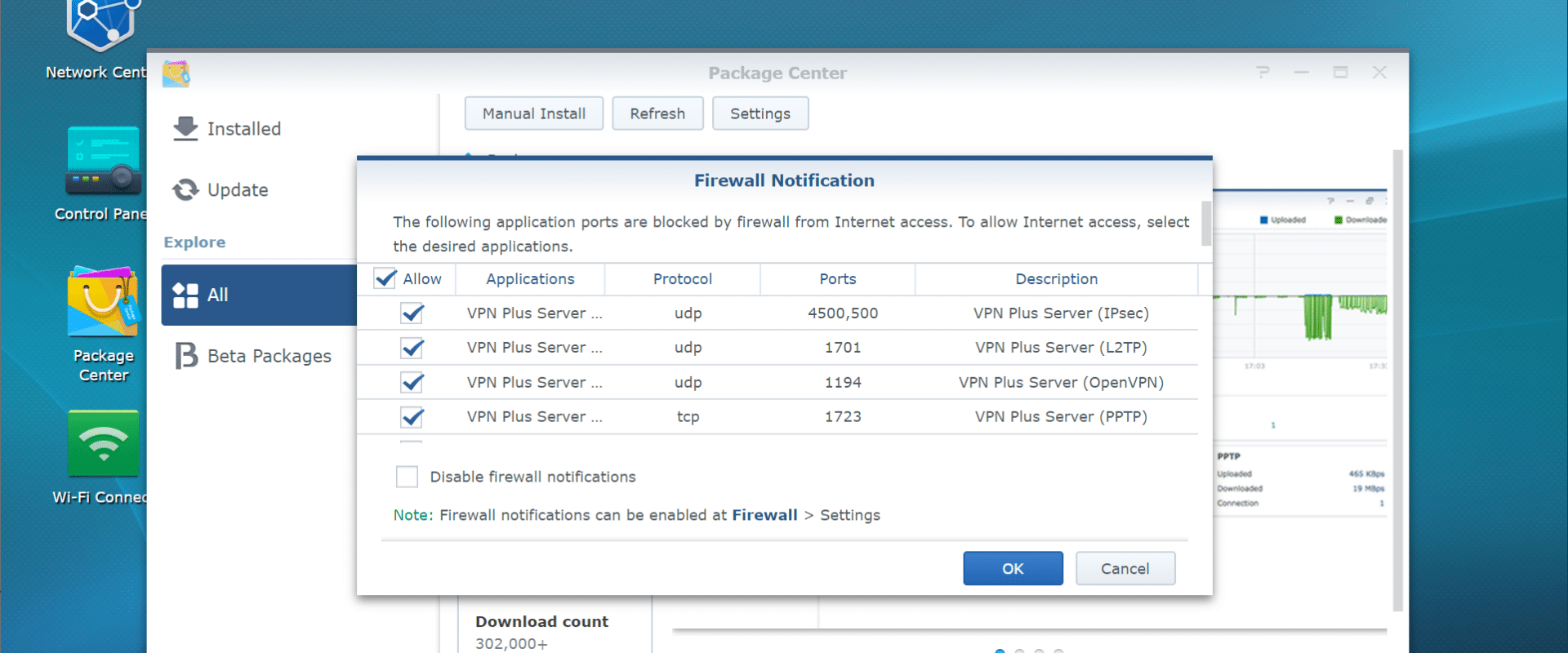Image resolution: width=1568 pixels, height=653 pixels.
Task: Confirm the firewall dialog with OK
Action: click(x=1013, y=569)
